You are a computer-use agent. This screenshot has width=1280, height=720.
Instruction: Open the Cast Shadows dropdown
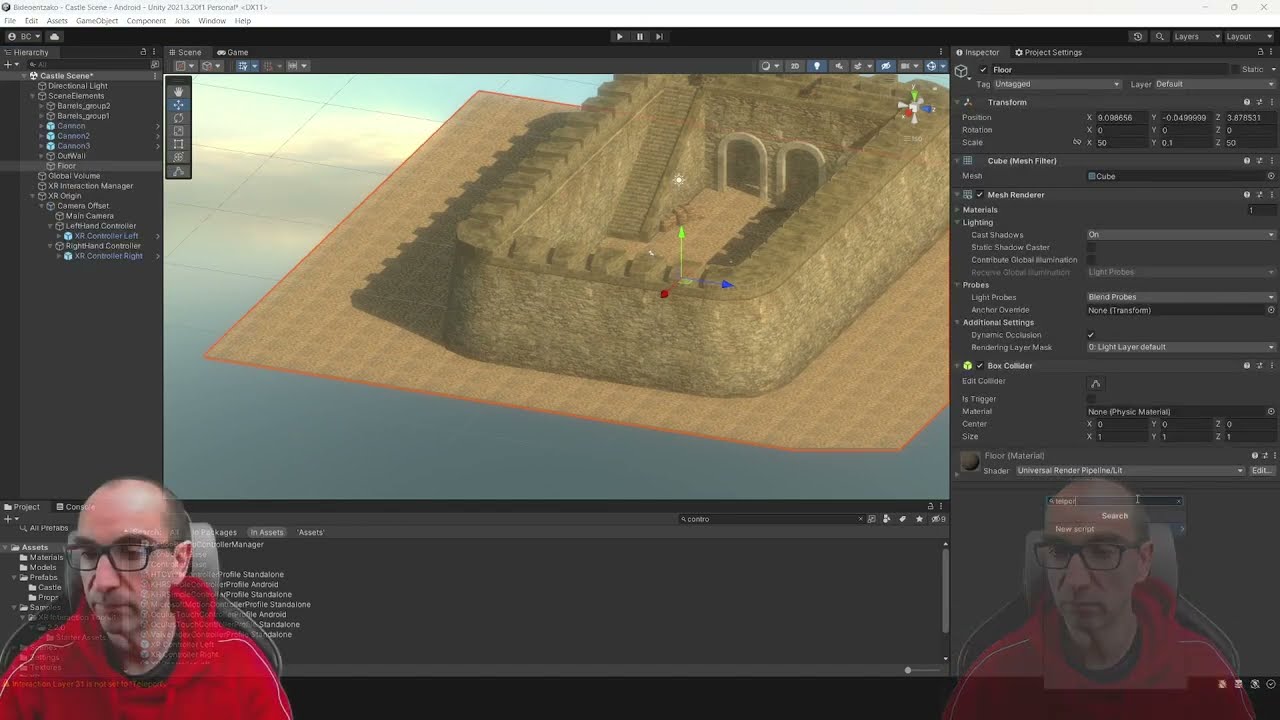[x=1181, y=235]
